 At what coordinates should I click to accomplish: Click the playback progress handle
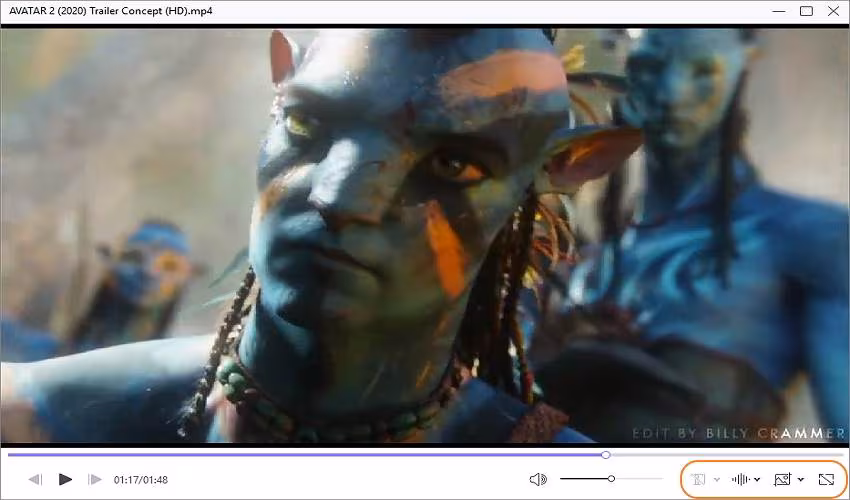606,455
